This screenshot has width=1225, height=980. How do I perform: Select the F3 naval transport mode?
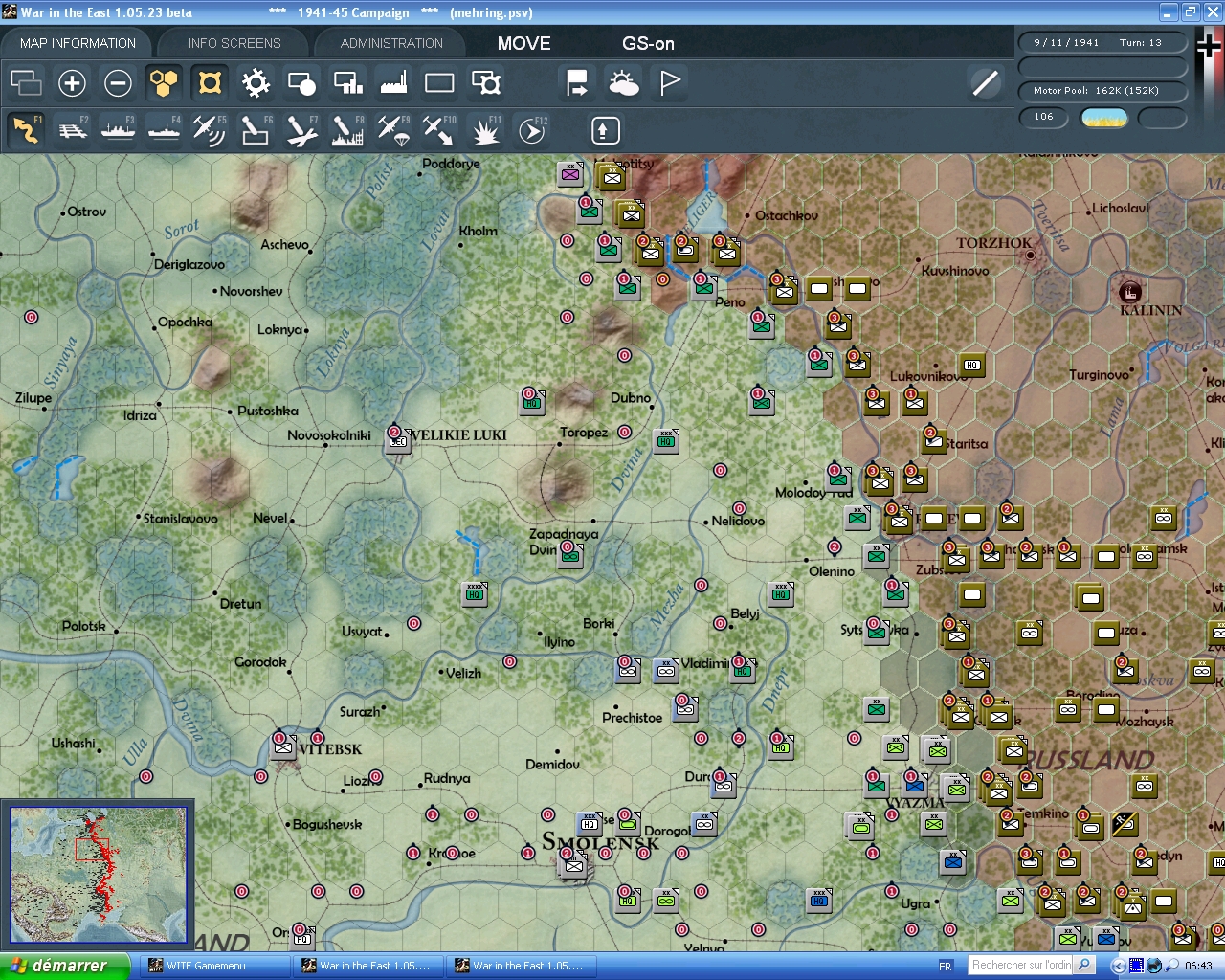coord(118,130)
